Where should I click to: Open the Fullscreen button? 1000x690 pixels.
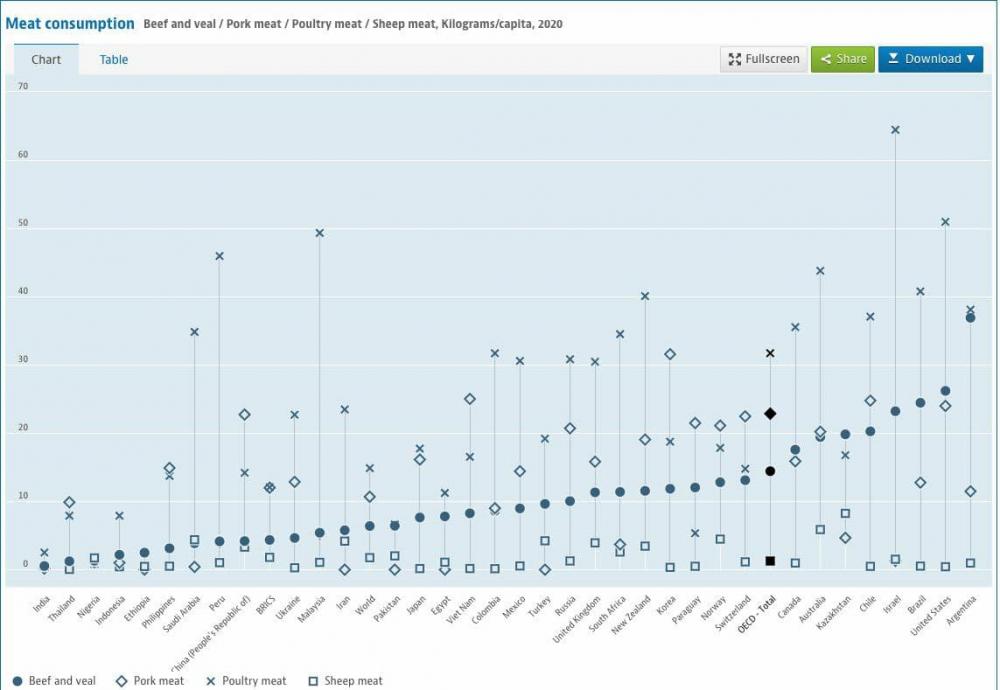pos(763,59)
